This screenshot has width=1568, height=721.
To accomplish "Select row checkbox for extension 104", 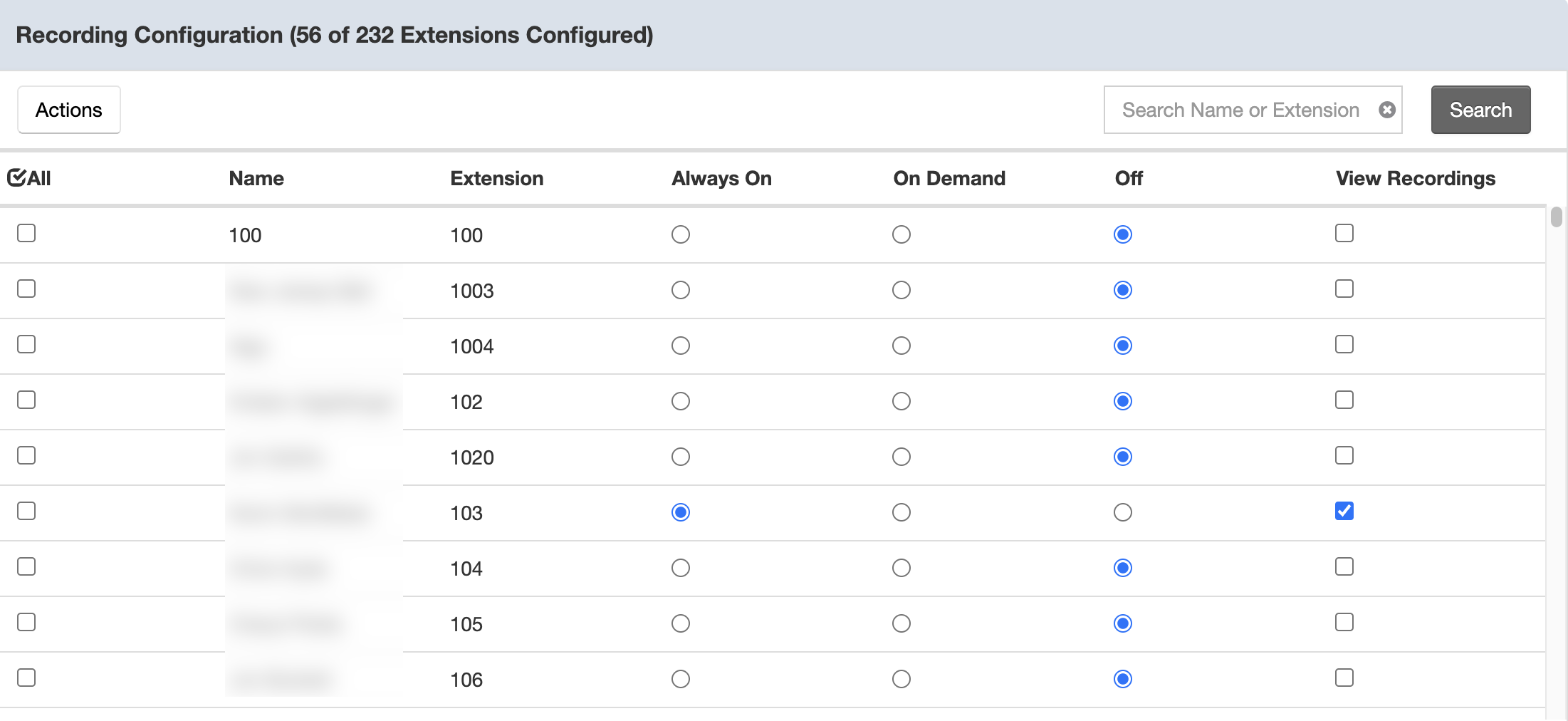I will point(26,566).
